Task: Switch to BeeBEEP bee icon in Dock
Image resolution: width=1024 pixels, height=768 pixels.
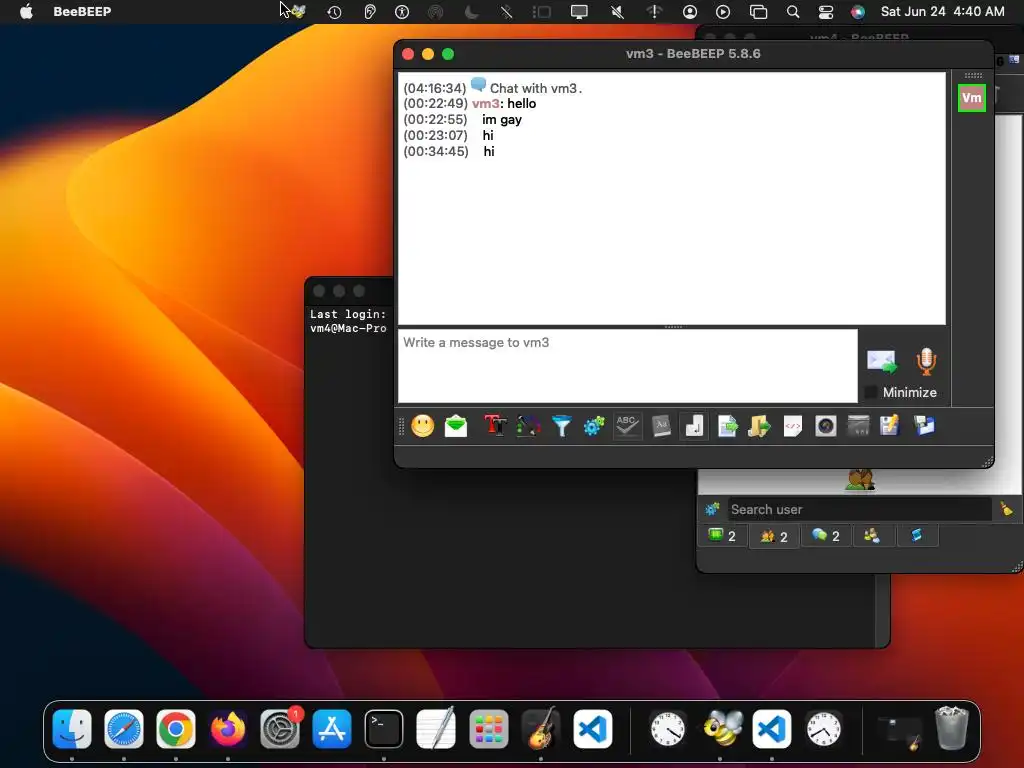Action: click(x=721, y=728)
